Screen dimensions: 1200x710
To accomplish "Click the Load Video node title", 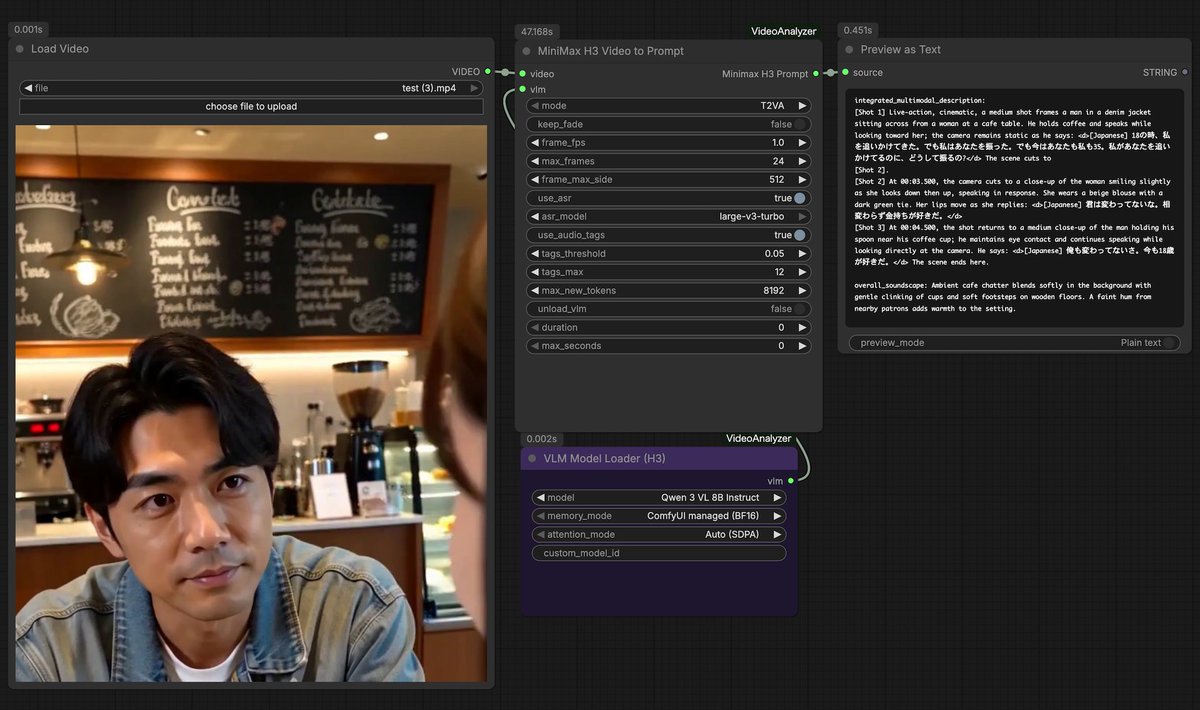I will pos(60,49).
